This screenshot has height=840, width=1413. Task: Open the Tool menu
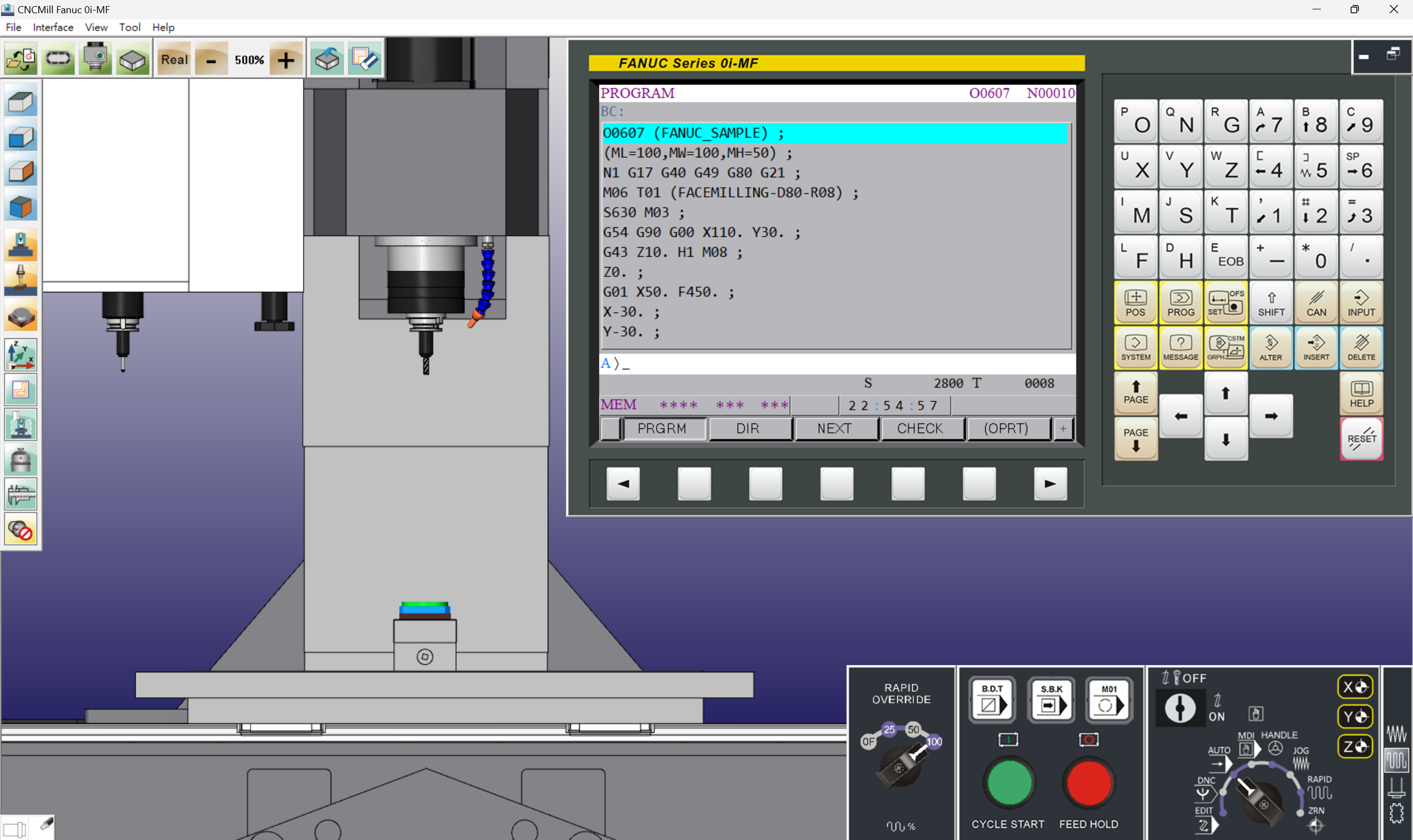click(x=130, y=27)
